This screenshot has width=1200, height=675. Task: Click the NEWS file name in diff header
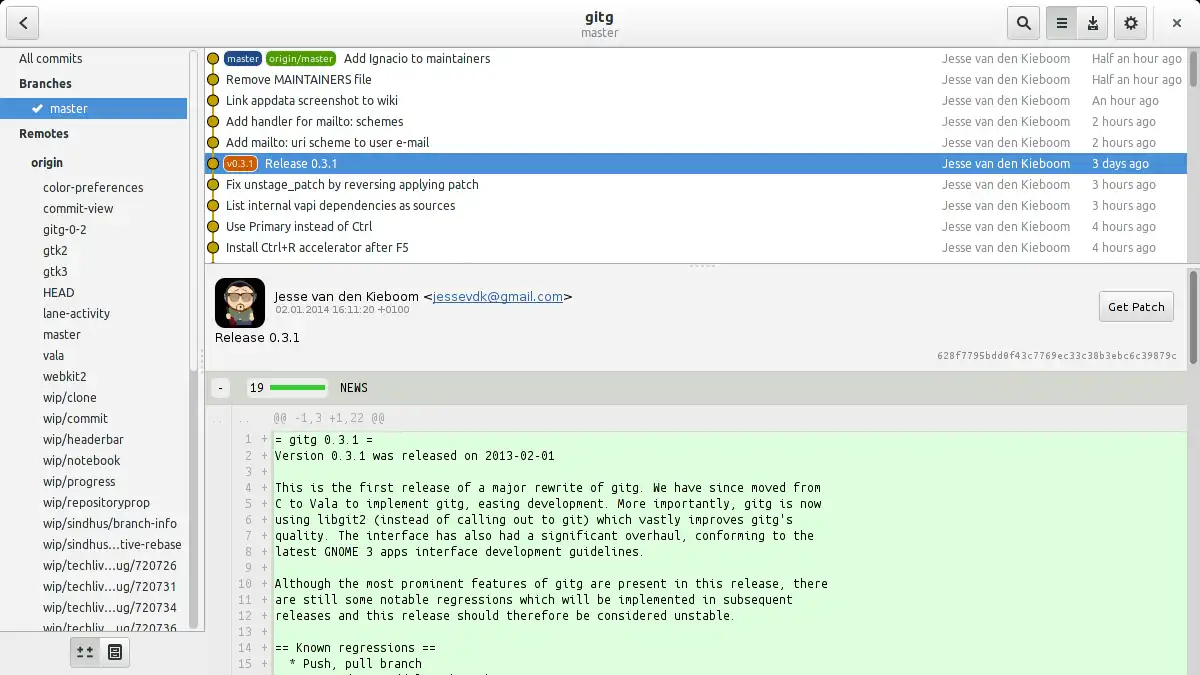tap(354, 388)
